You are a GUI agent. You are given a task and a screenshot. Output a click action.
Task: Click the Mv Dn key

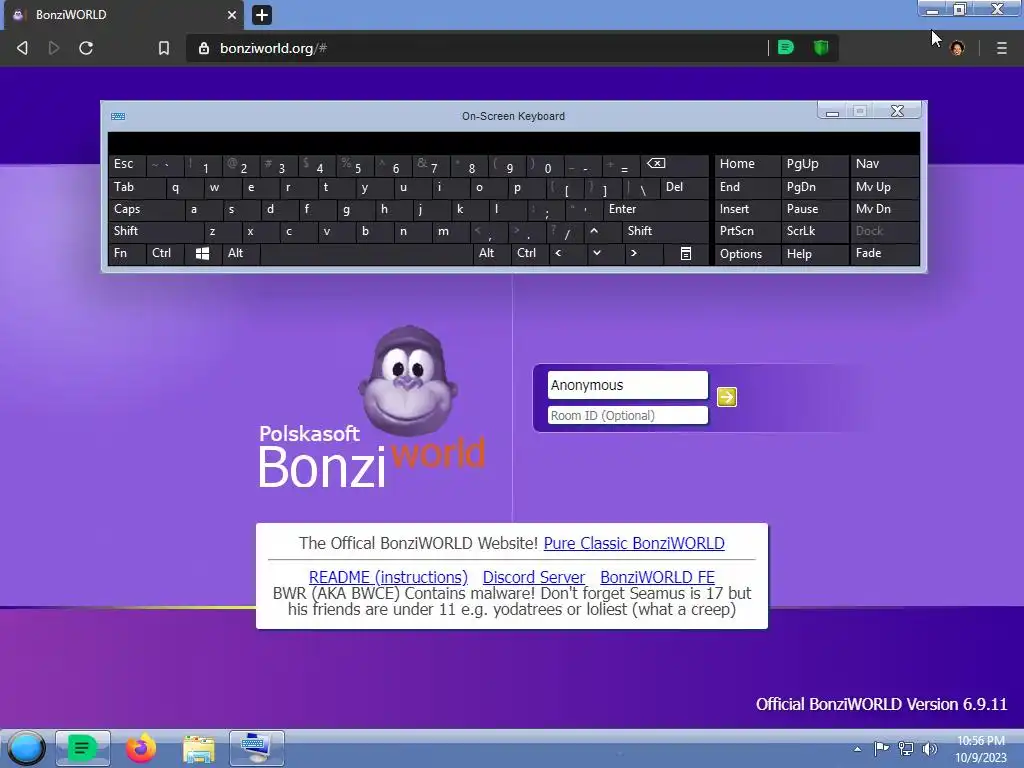tap(884, 209)
